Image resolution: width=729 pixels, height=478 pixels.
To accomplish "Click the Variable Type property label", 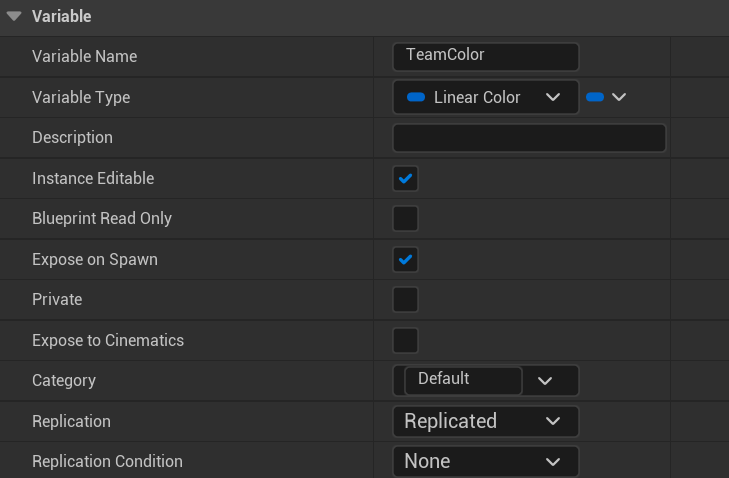I will 81,97.
